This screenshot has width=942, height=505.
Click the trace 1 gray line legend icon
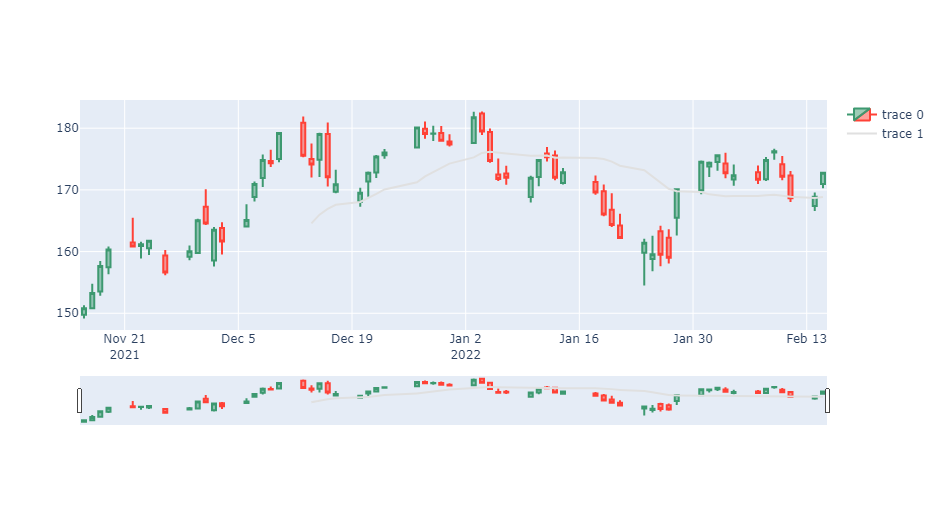click(862, 133)
